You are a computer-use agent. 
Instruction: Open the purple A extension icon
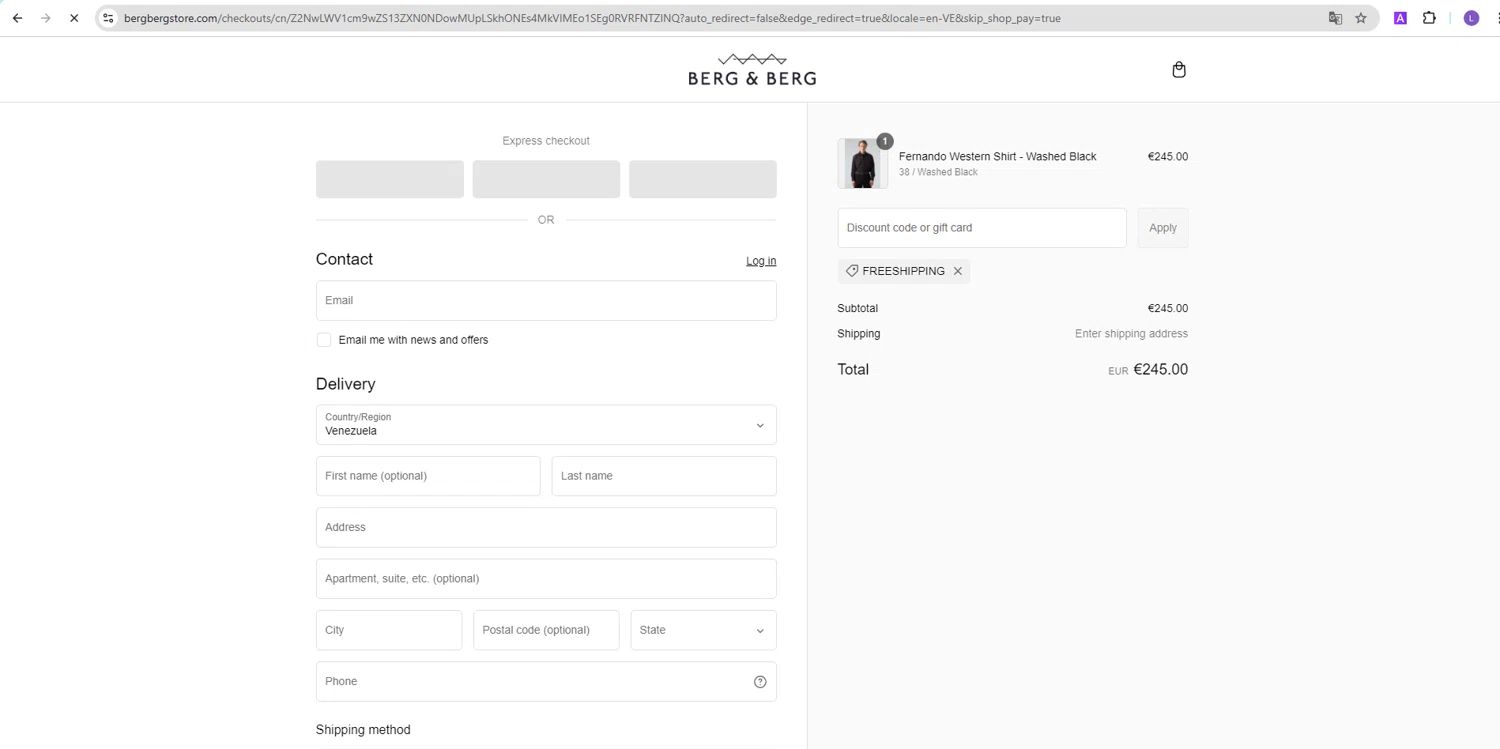click(1400, 18)
